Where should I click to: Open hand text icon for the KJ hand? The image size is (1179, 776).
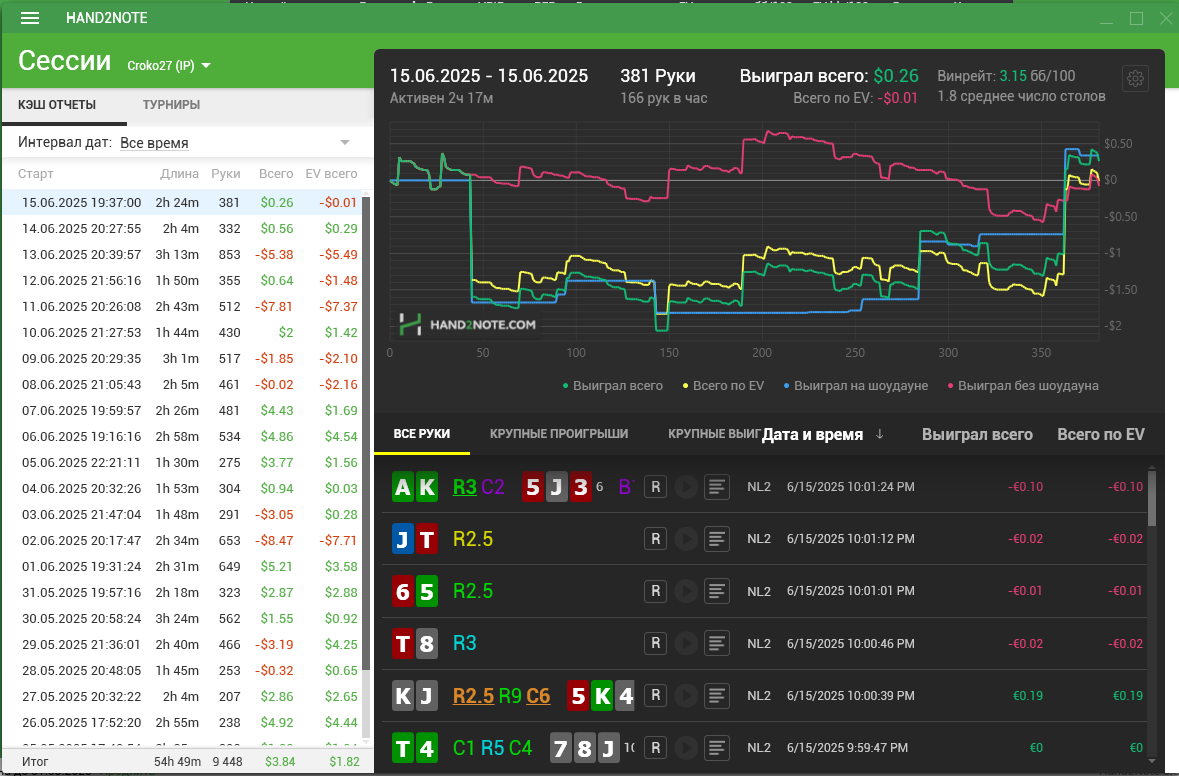(717, 696)
